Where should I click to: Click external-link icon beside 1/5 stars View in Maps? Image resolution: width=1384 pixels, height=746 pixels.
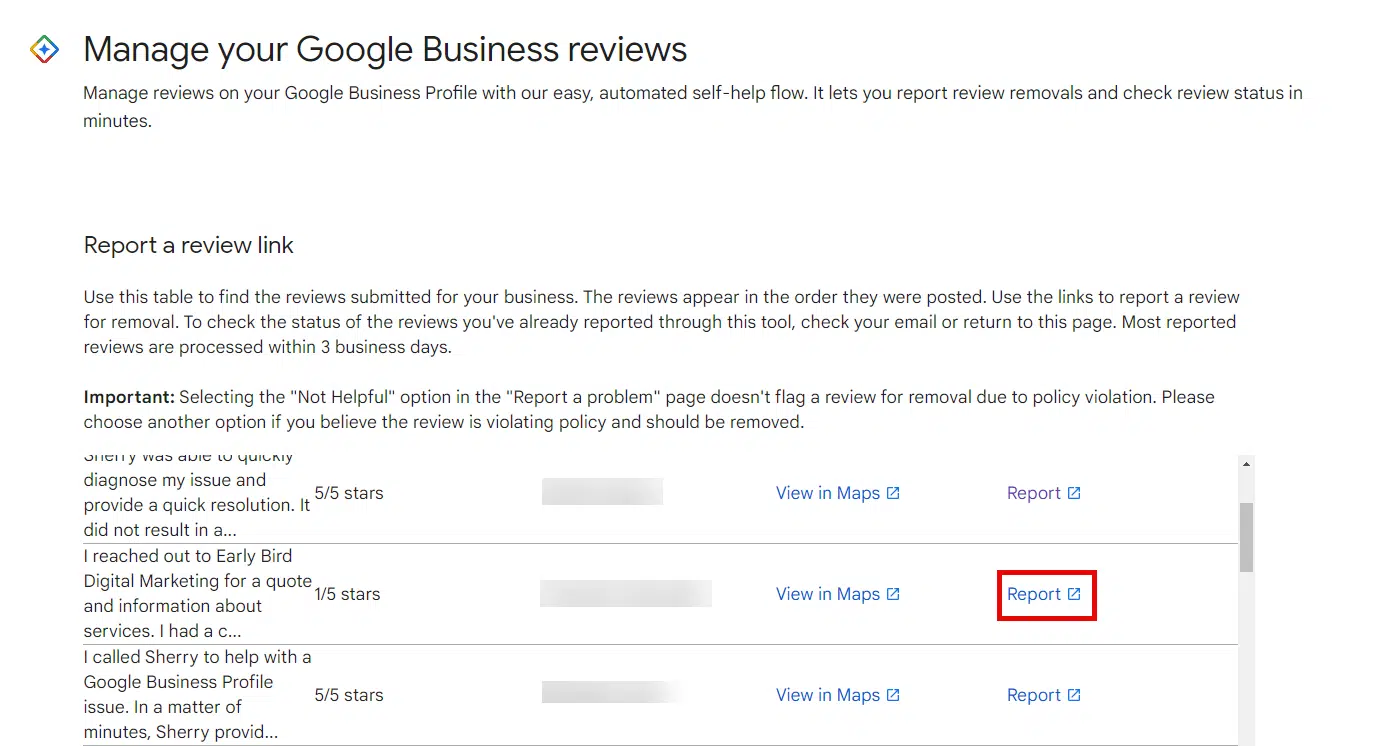pyautogui.click(x=893, y=594)
